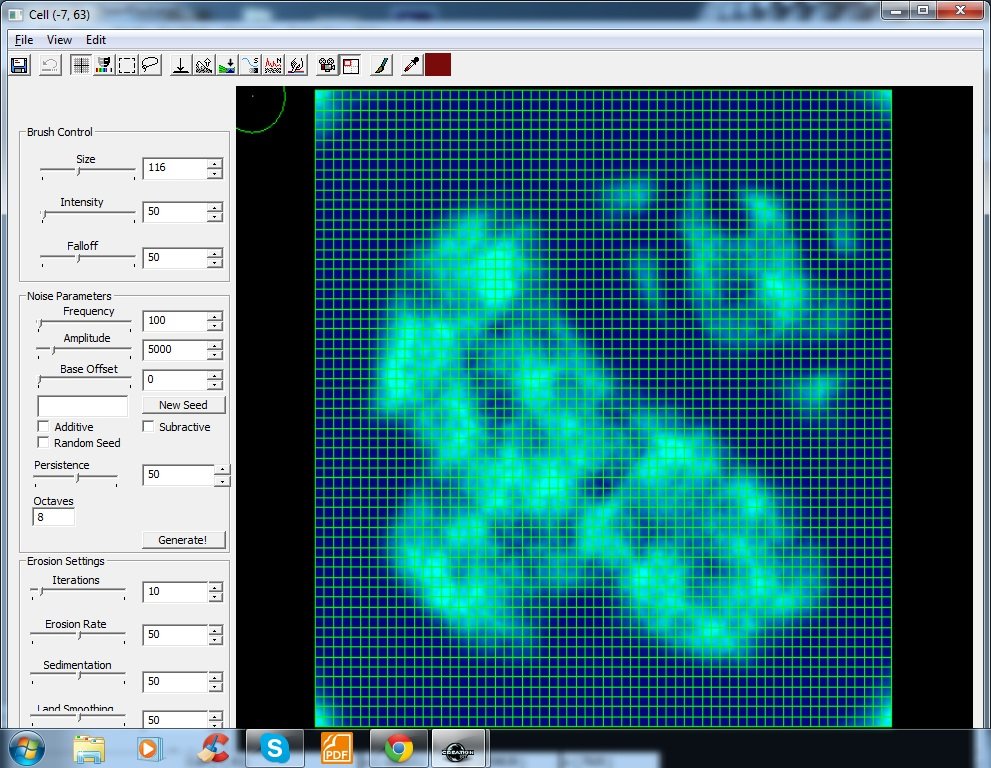Pick the eyedropper tool

[x=410, y=65]
